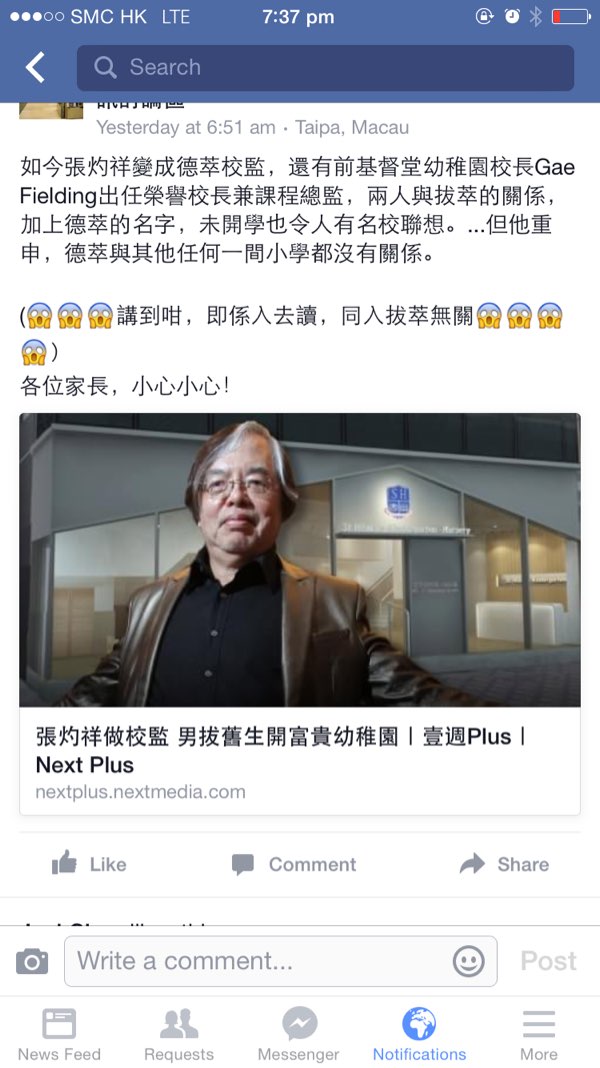
Task: Tap the greyed Post button
Action: click(x=548, y=961)
